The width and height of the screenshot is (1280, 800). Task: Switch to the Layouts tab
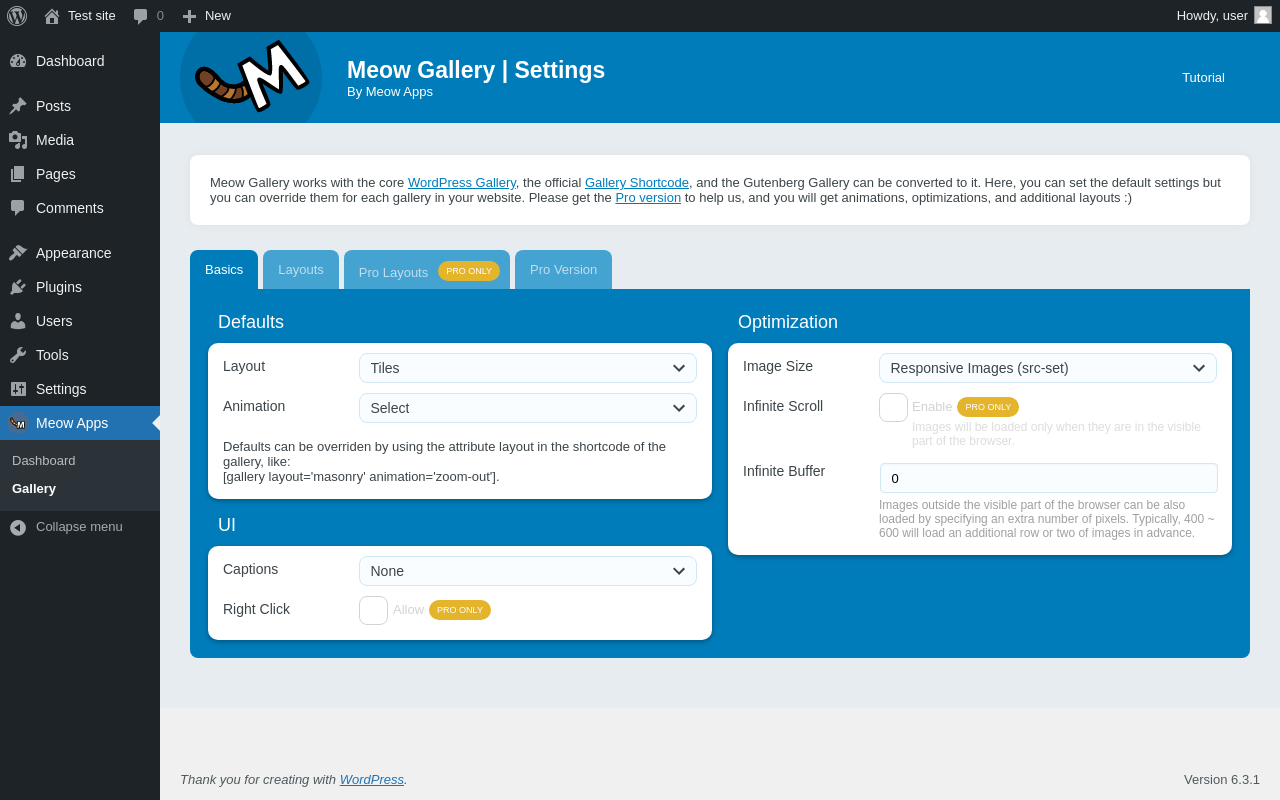pos(301,270)
